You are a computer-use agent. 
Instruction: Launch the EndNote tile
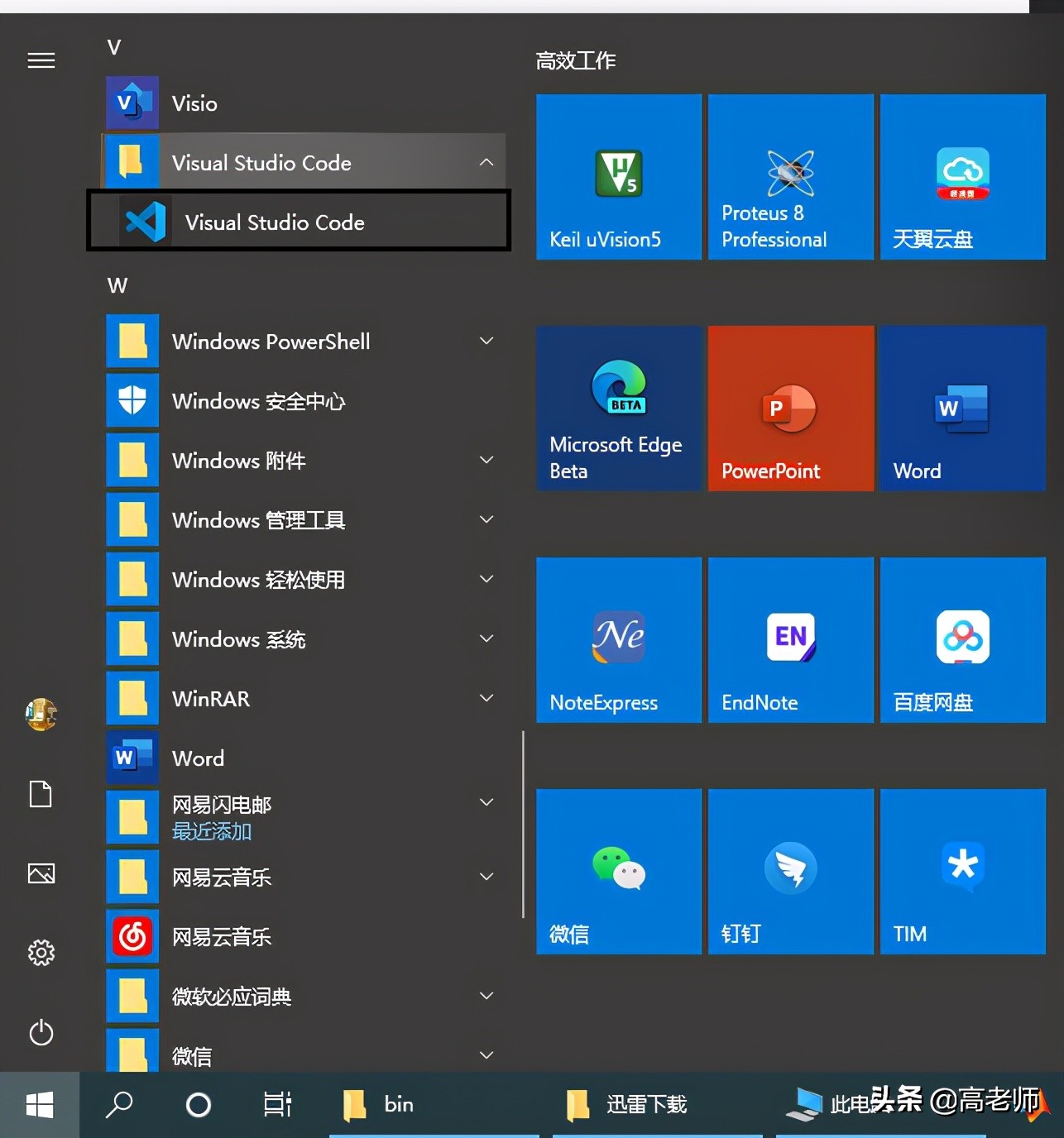[791, 640]
